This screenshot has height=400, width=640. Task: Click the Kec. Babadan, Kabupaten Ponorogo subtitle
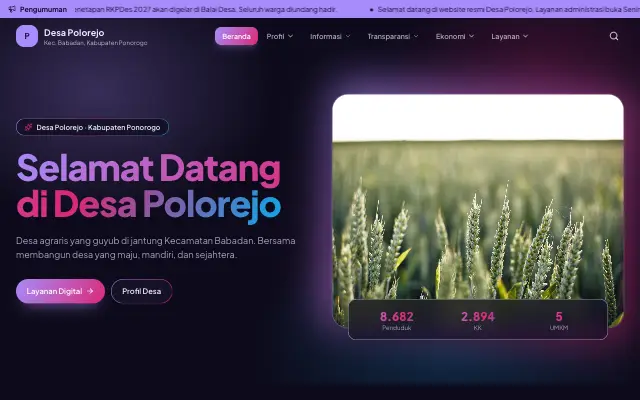96,43
